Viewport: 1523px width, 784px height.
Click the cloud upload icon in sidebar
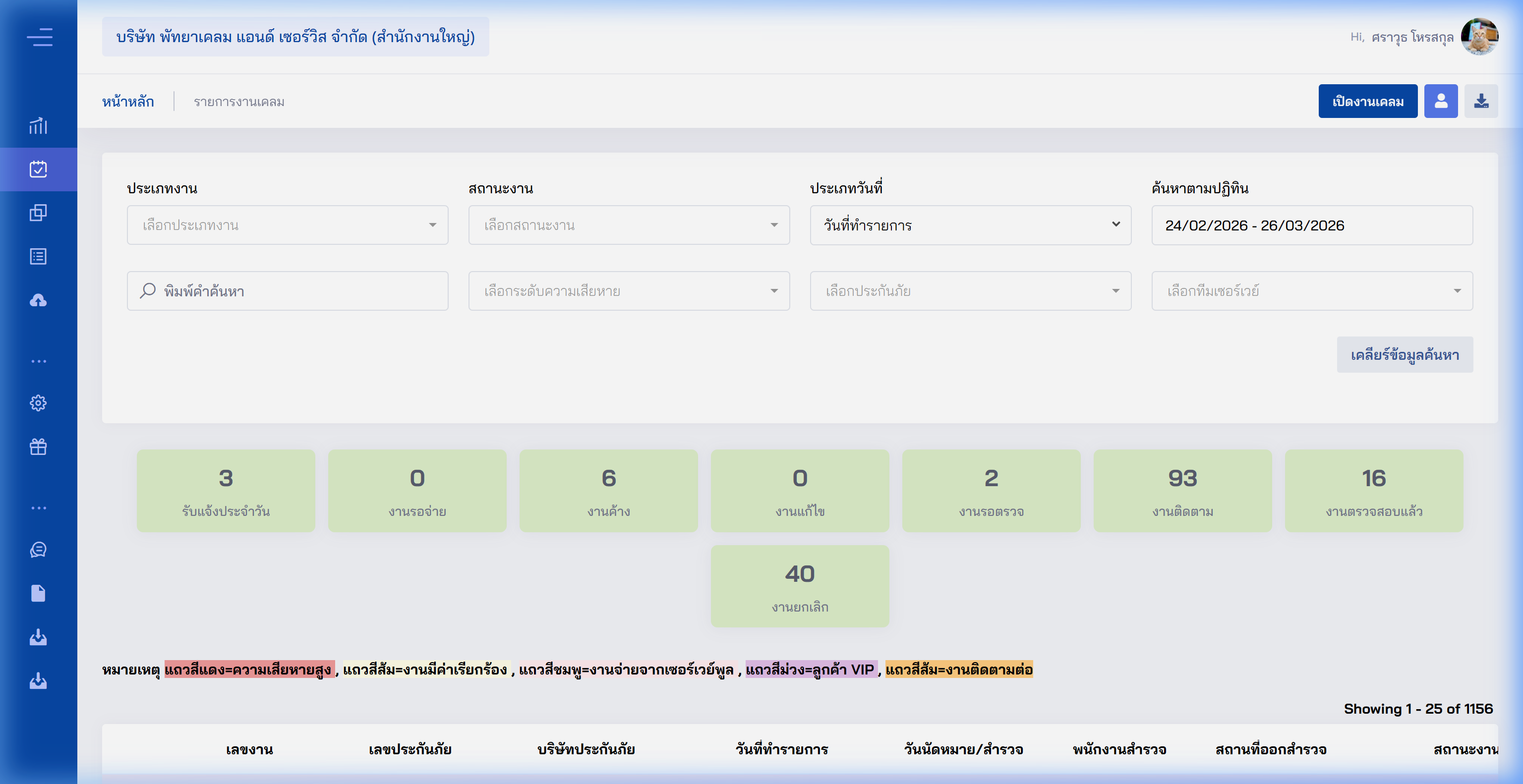pyautogui.click(x=38, y=300)
